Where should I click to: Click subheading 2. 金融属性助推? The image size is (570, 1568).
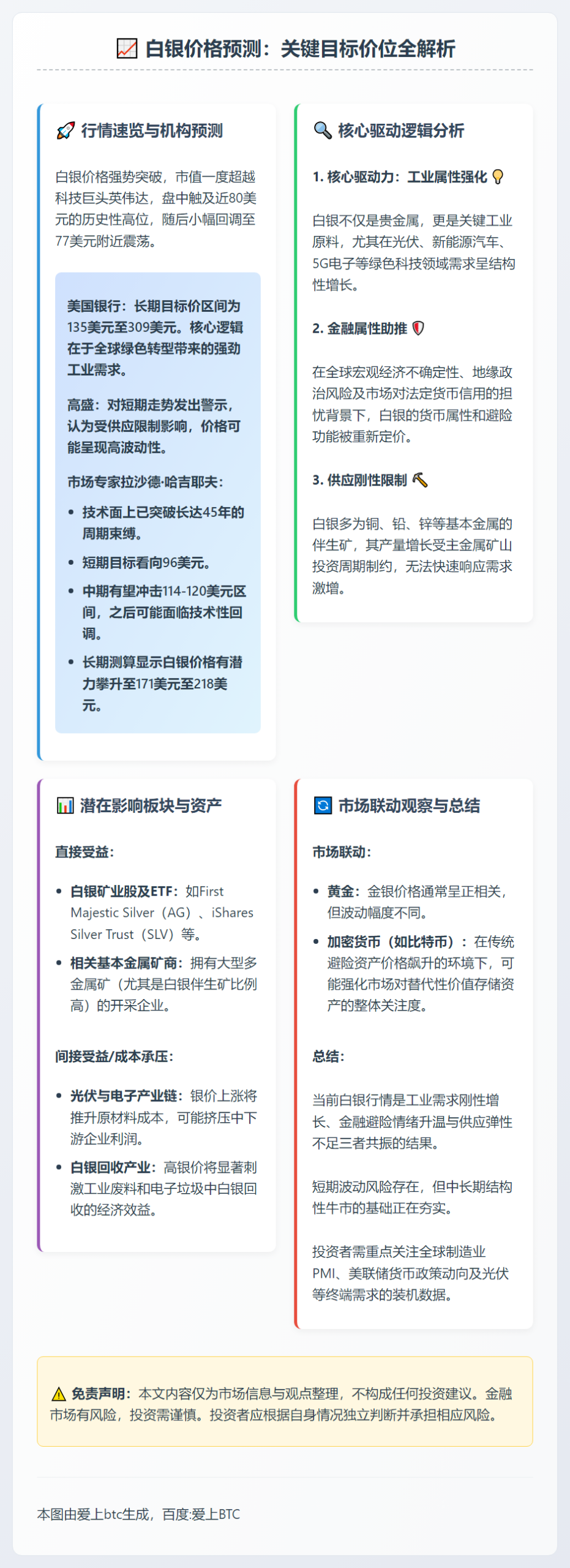click(359, 328)
